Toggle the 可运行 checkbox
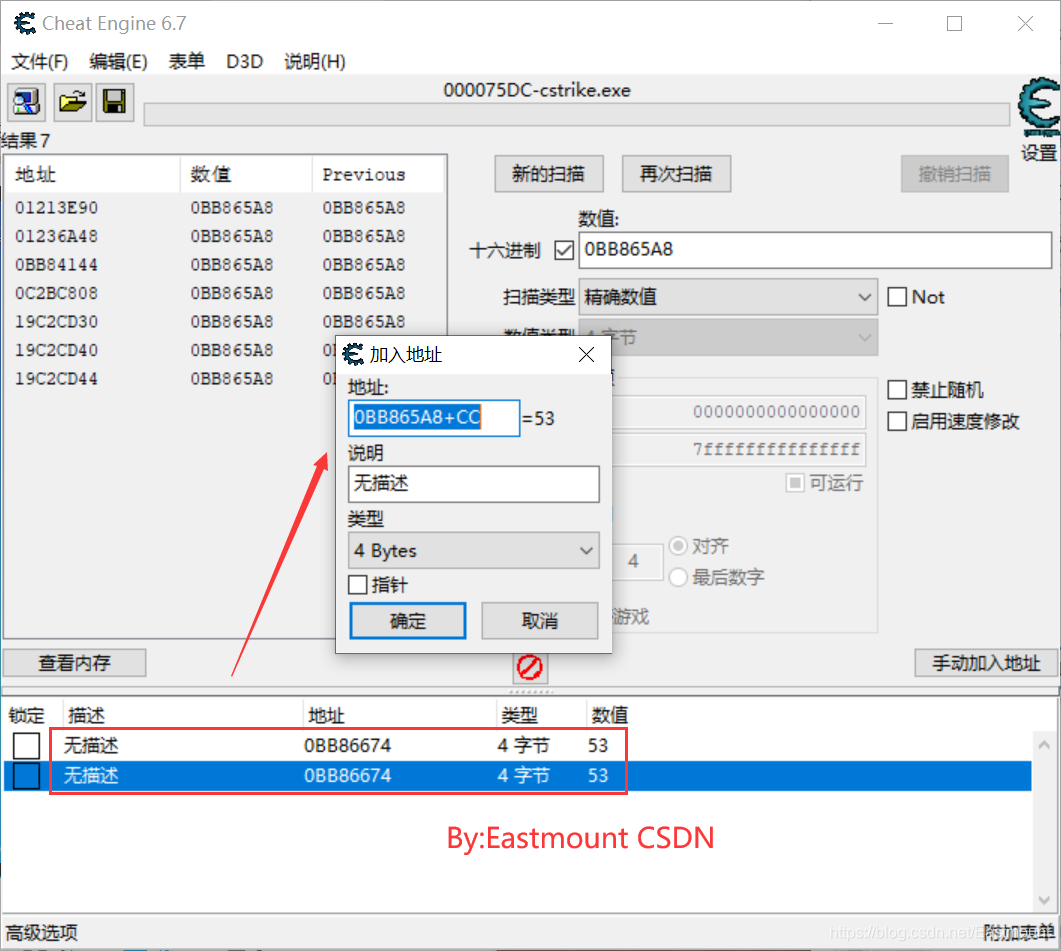The height and width of the screenshot is (951, 1061). coord(795,483)
